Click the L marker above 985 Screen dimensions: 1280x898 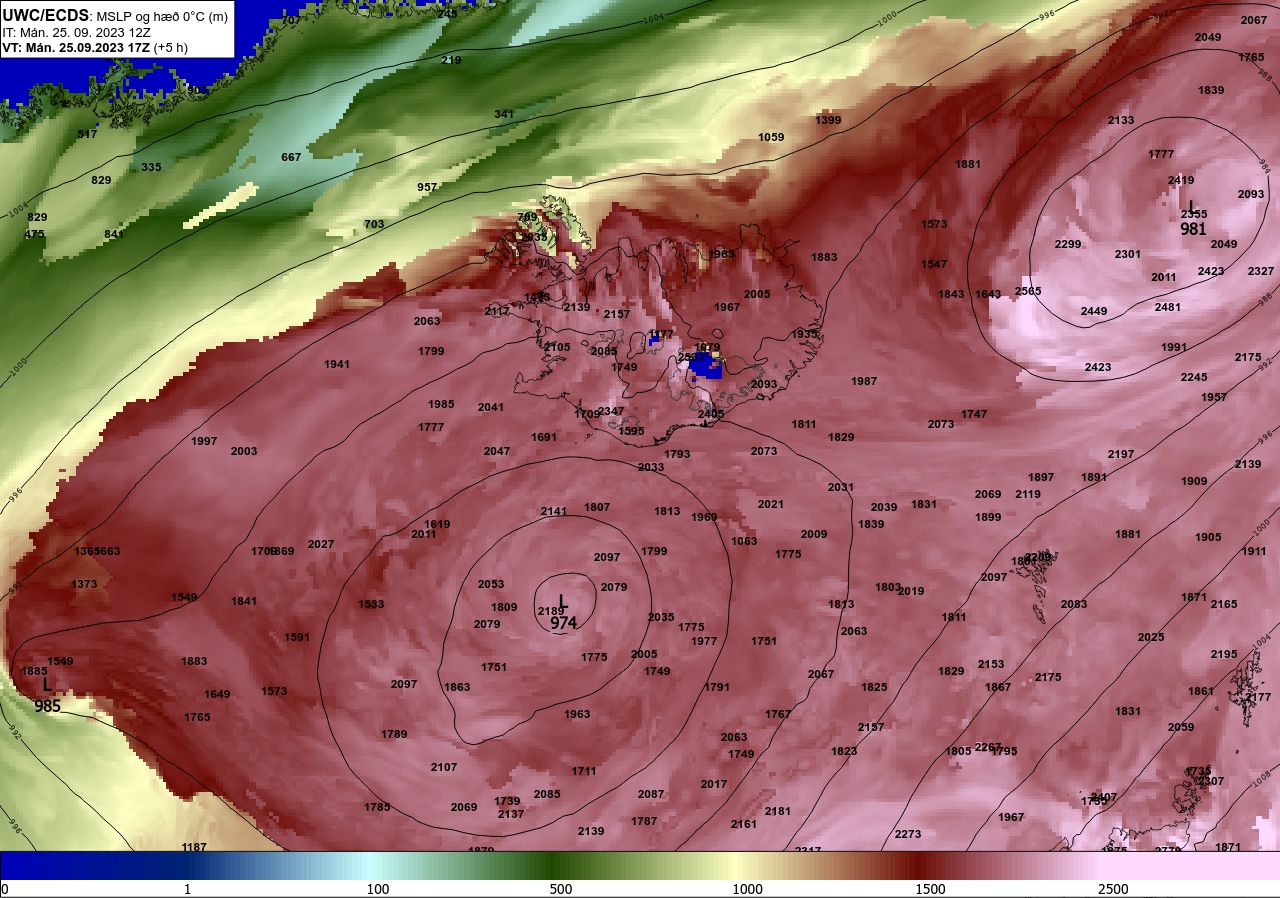click(47, 685)
